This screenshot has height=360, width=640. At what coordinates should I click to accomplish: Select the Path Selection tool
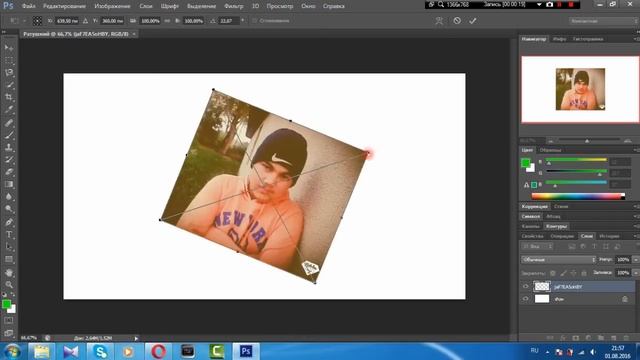tap(9, 247)
